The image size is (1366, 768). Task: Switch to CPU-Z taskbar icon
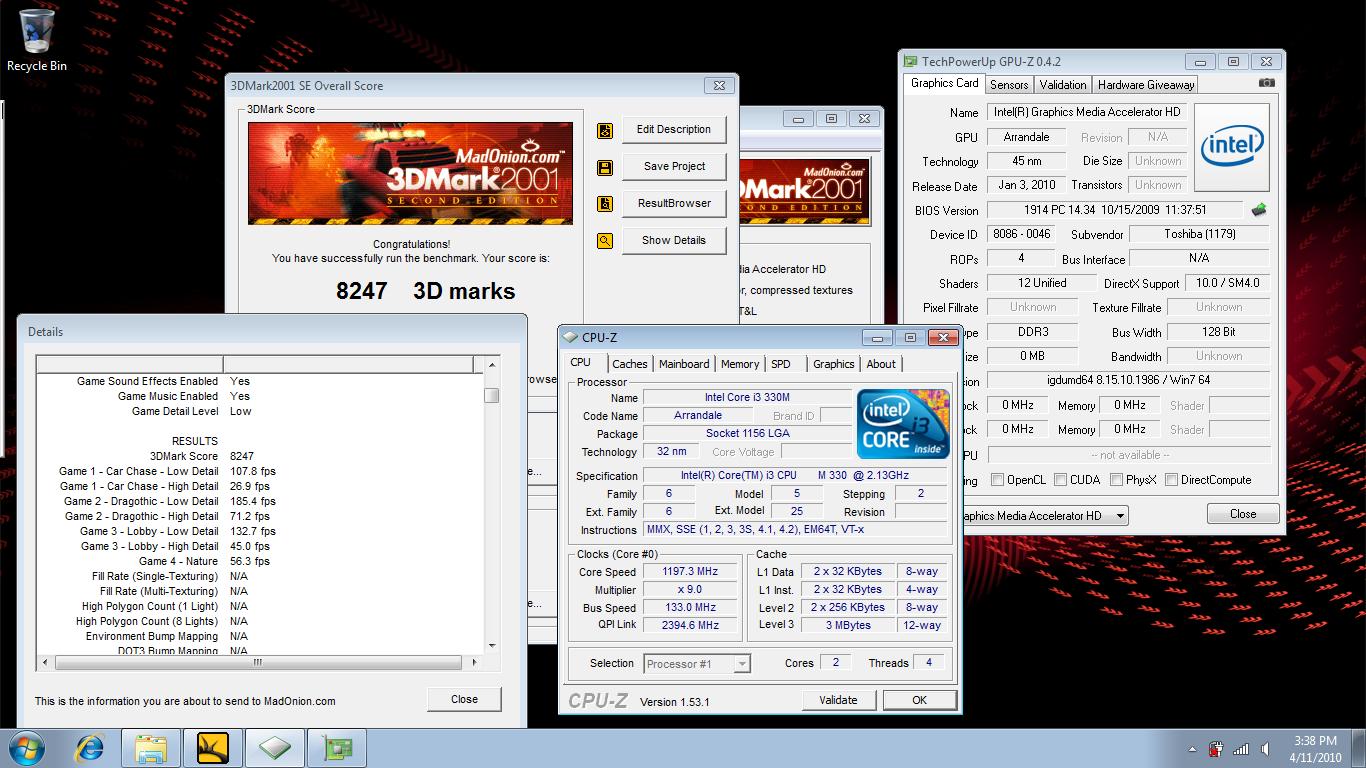coord(275,748)
